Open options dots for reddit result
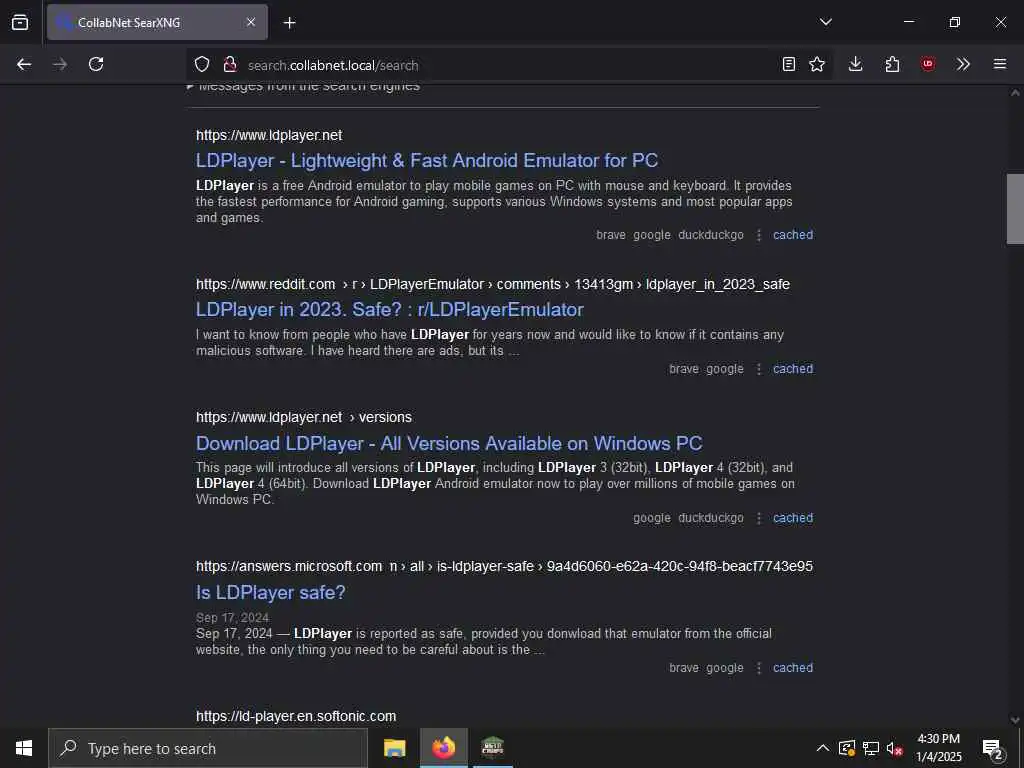This screenshot has height=768, width=1024. [759, 369]
